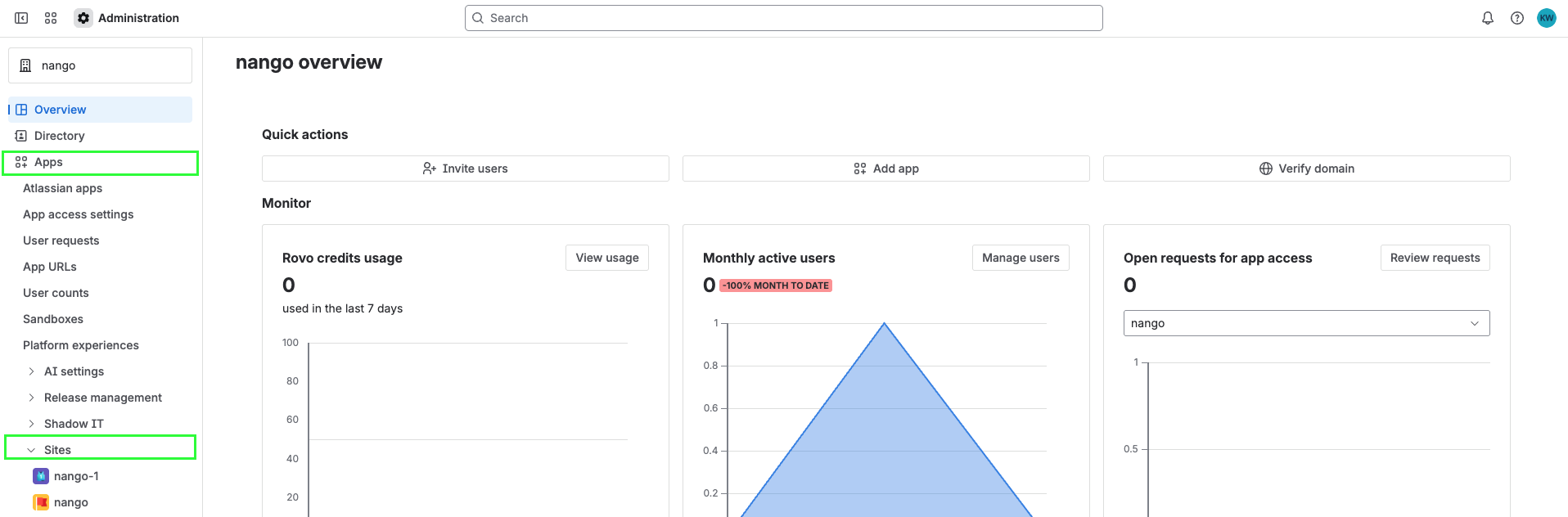Go to Atlassian apps
This screenshot has height=517, width=1568.
point(63,188)
